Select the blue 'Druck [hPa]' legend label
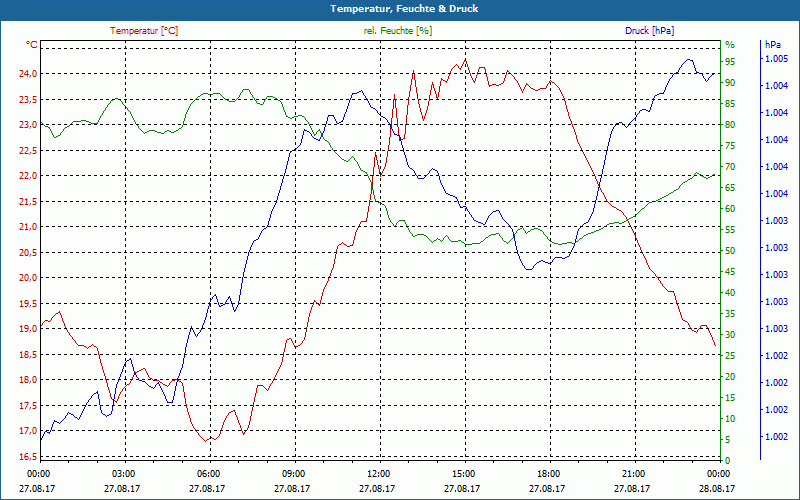800x500 pixels. click(x=649, y=31)
